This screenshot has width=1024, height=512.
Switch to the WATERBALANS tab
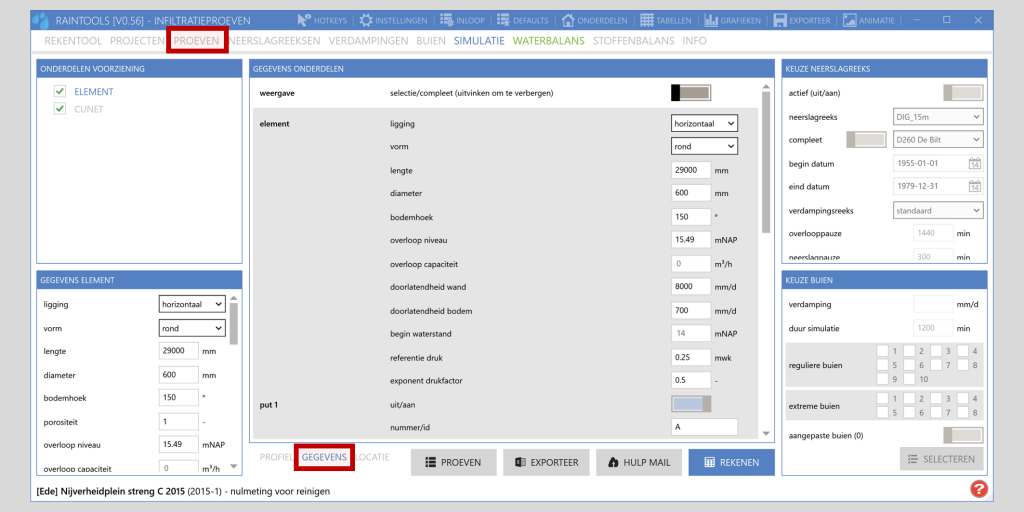[549, 41]
